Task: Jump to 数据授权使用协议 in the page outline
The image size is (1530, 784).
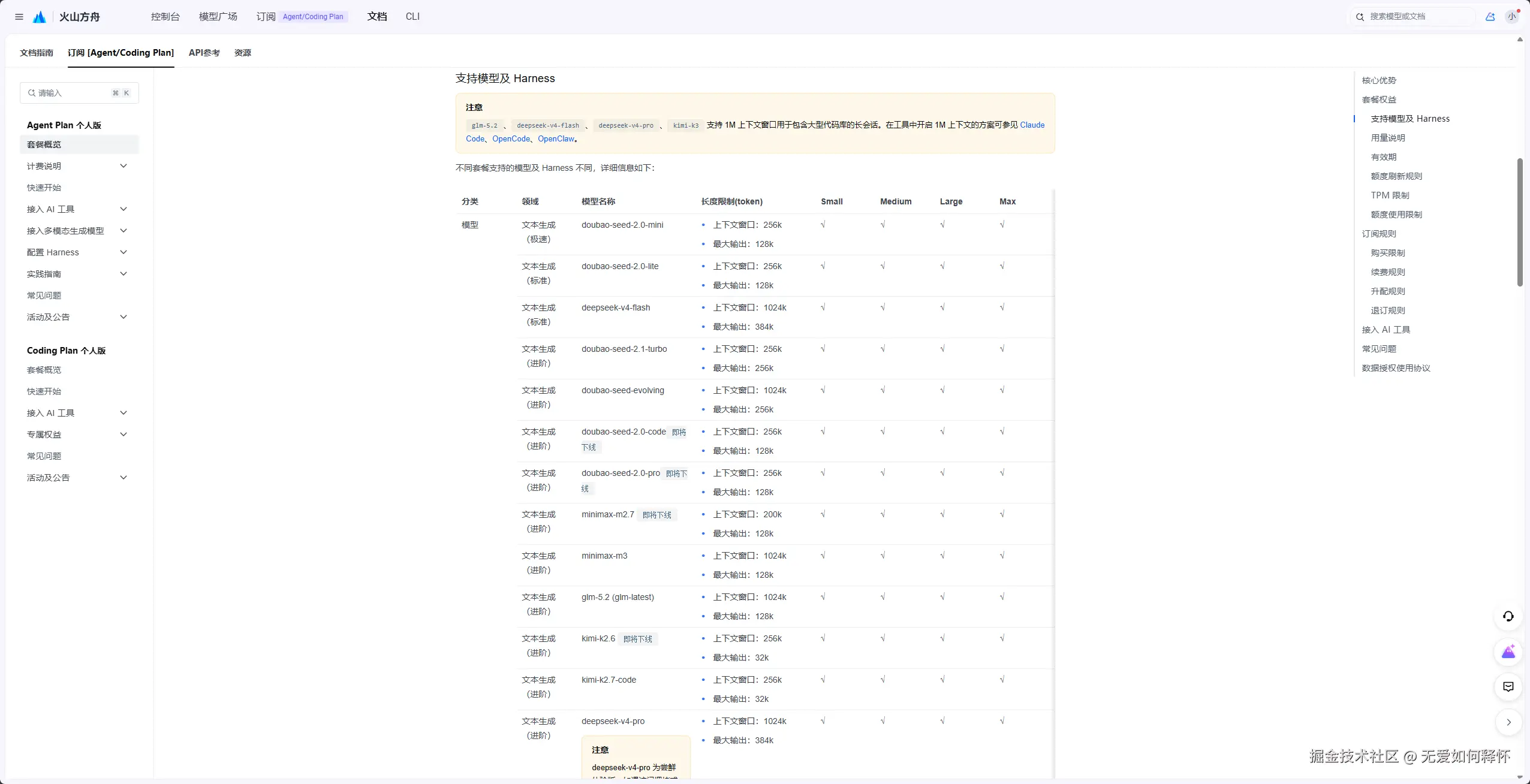Action: pos(1396,368)
